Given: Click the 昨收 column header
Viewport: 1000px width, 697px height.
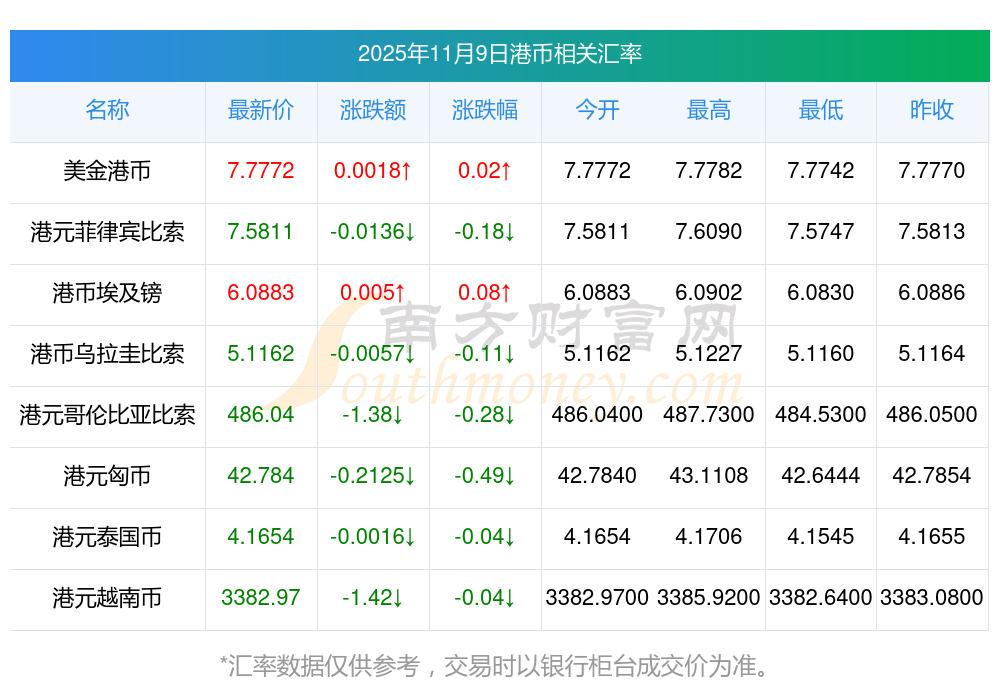Looking at the screenshot, I should point(932,110).
